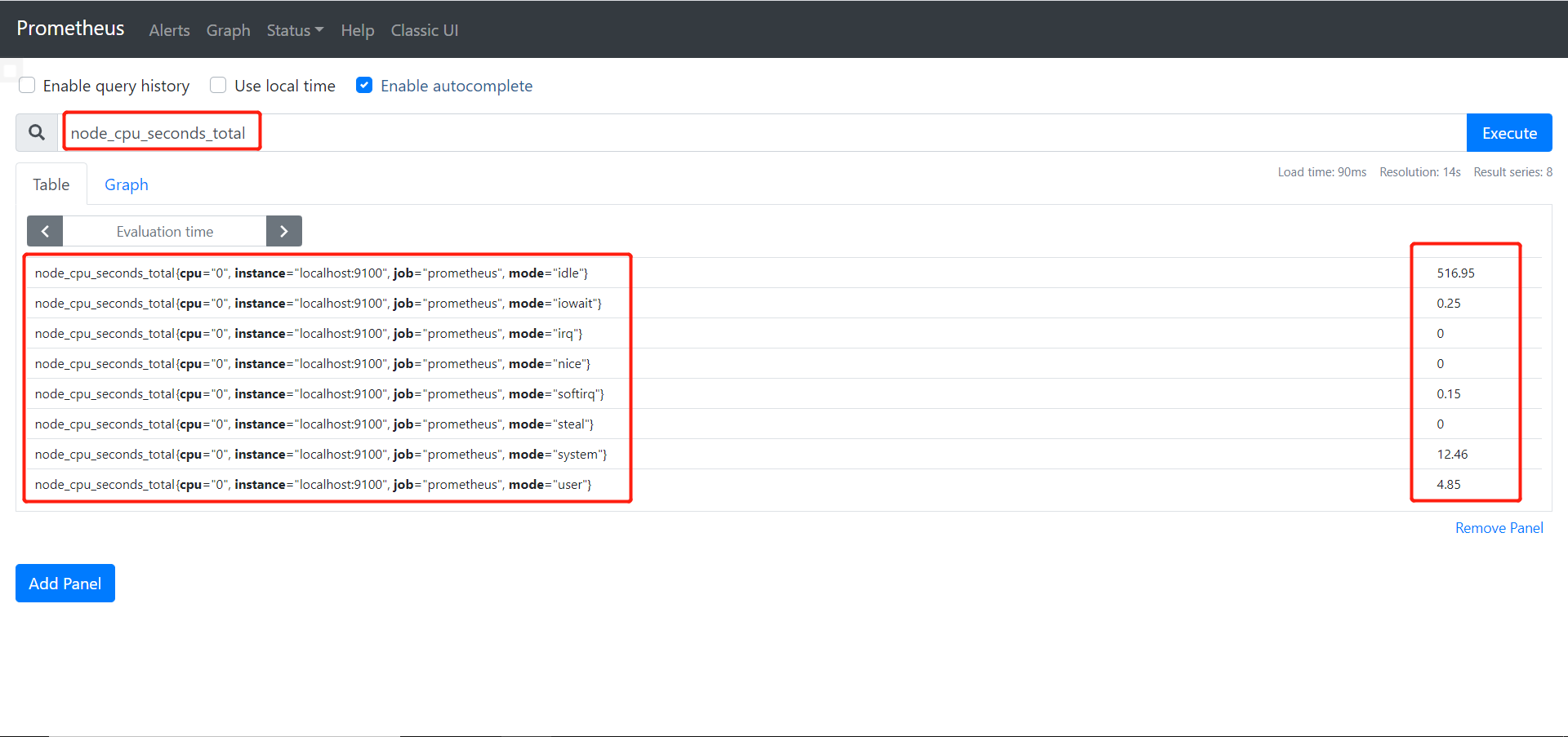Viewport: 1568px width, 737px height.
Task: Click the Prometheus brand logo
Action: [x=70, y=29]
